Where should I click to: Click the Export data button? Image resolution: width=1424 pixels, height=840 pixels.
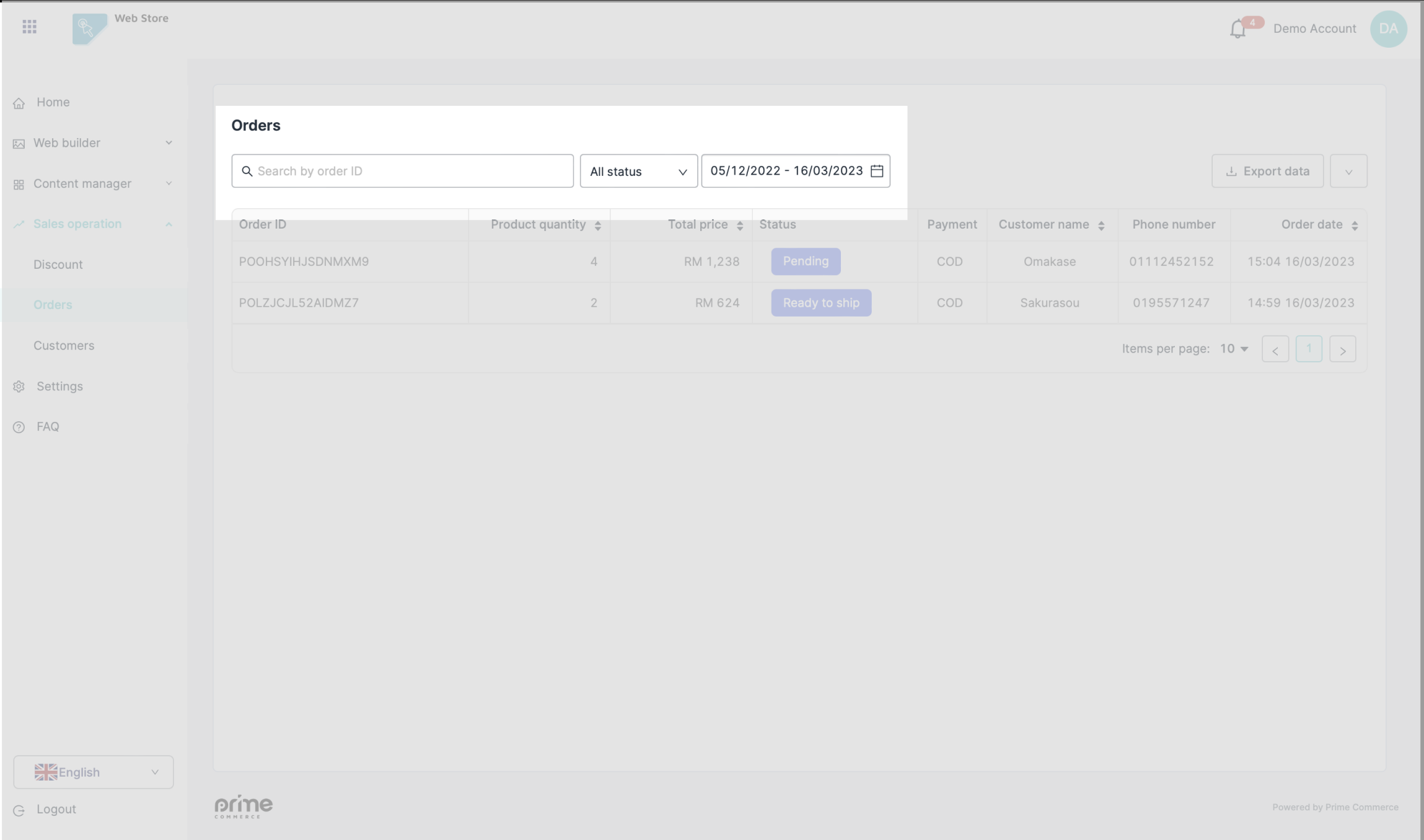point(1267,171)
